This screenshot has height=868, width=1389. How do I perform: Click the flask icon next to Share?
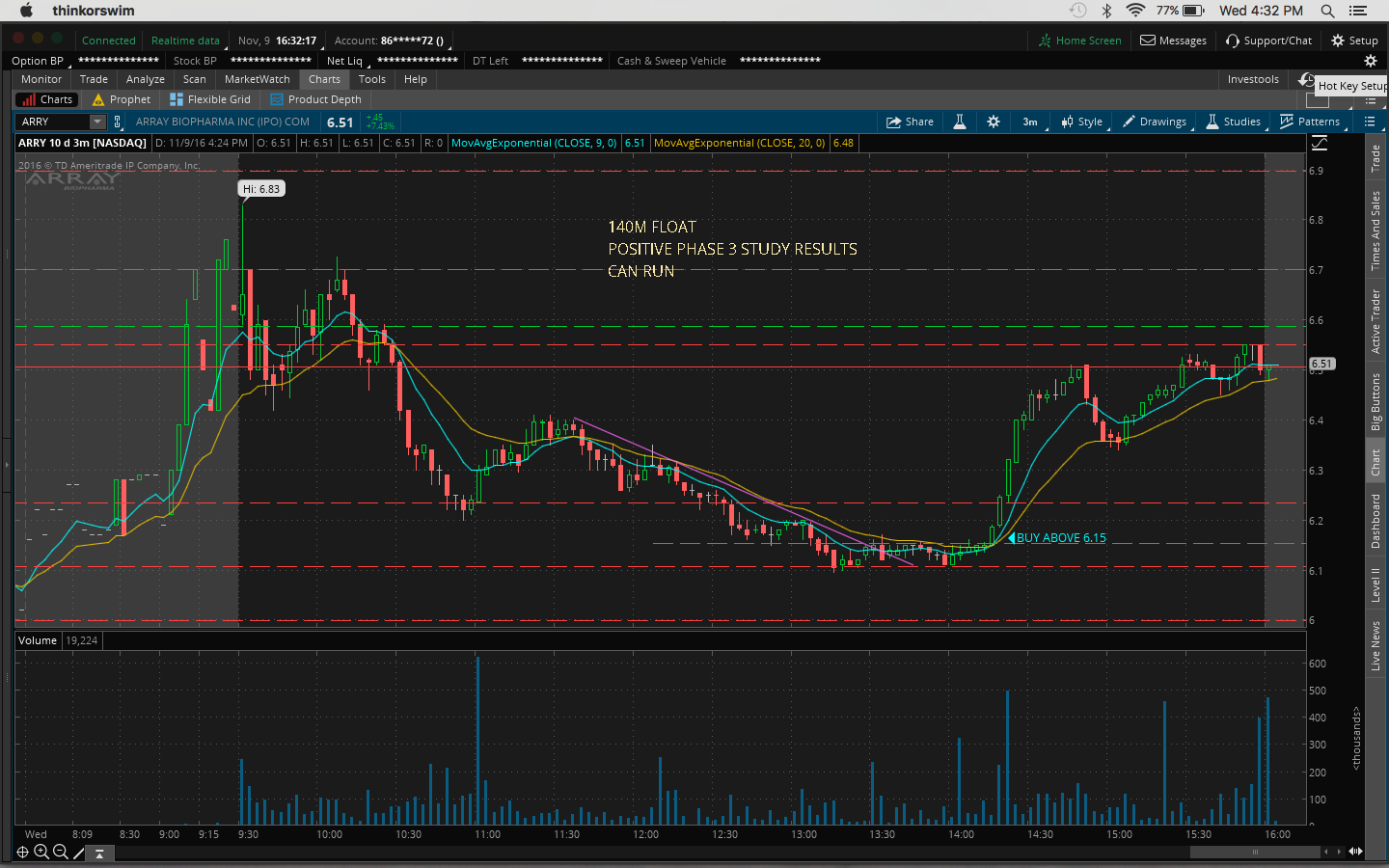(x=960, y=122)
